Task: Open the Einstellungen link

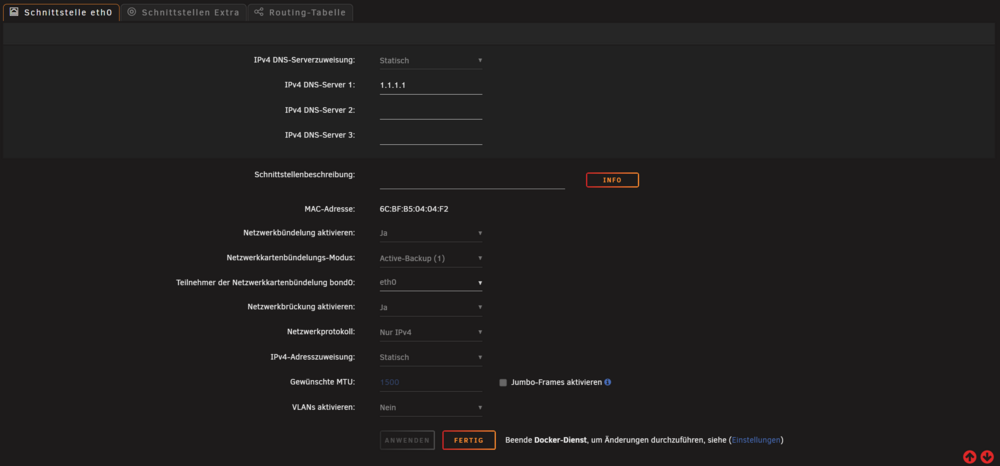Action: [x=756, y=440]
